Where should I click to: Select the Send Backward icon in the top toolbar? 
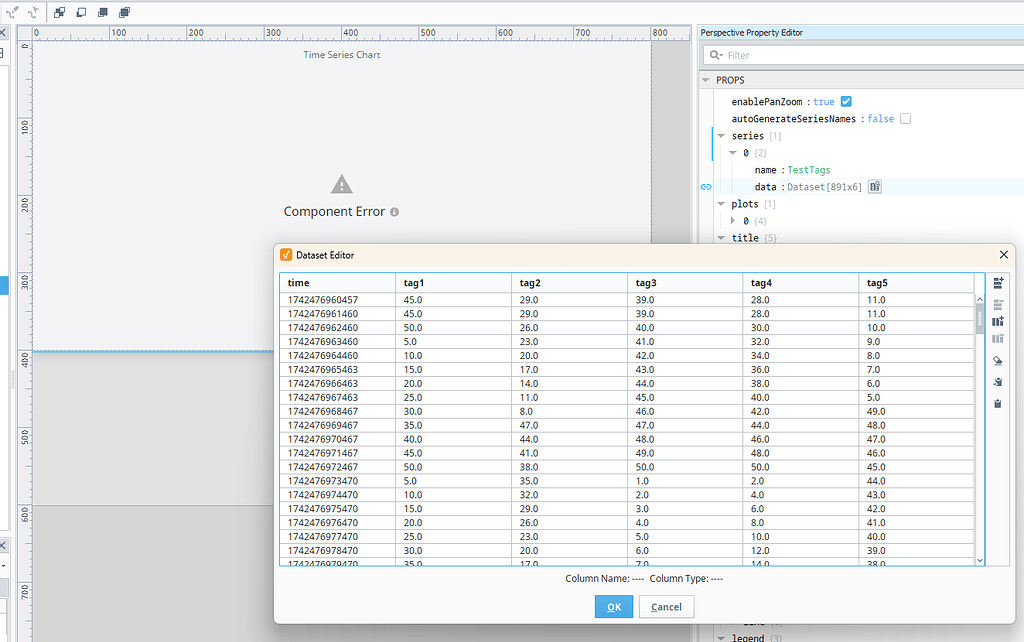(104, 12)
